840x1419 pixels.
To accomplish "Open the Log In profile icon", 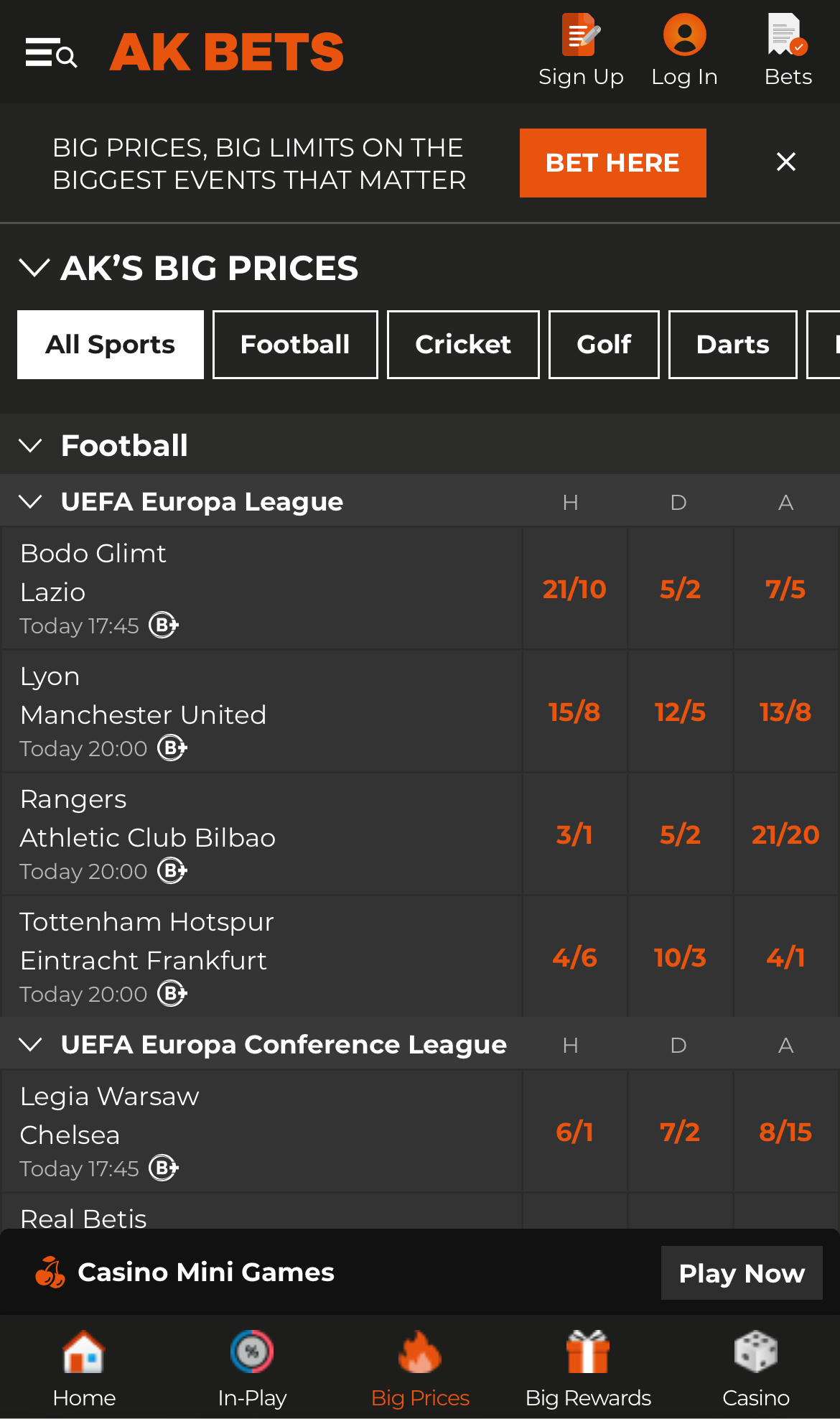I will point(684,35).
